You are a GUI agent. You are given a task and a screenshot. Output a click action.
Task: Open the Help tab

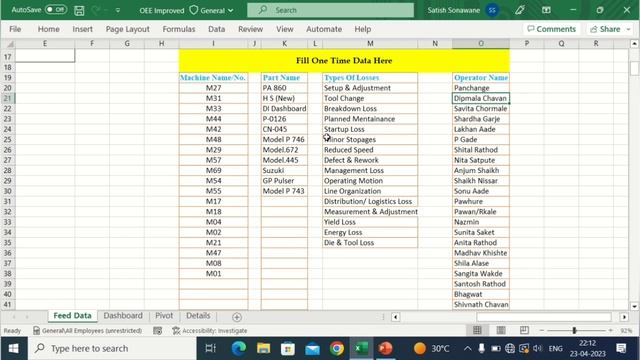(362, 29)
